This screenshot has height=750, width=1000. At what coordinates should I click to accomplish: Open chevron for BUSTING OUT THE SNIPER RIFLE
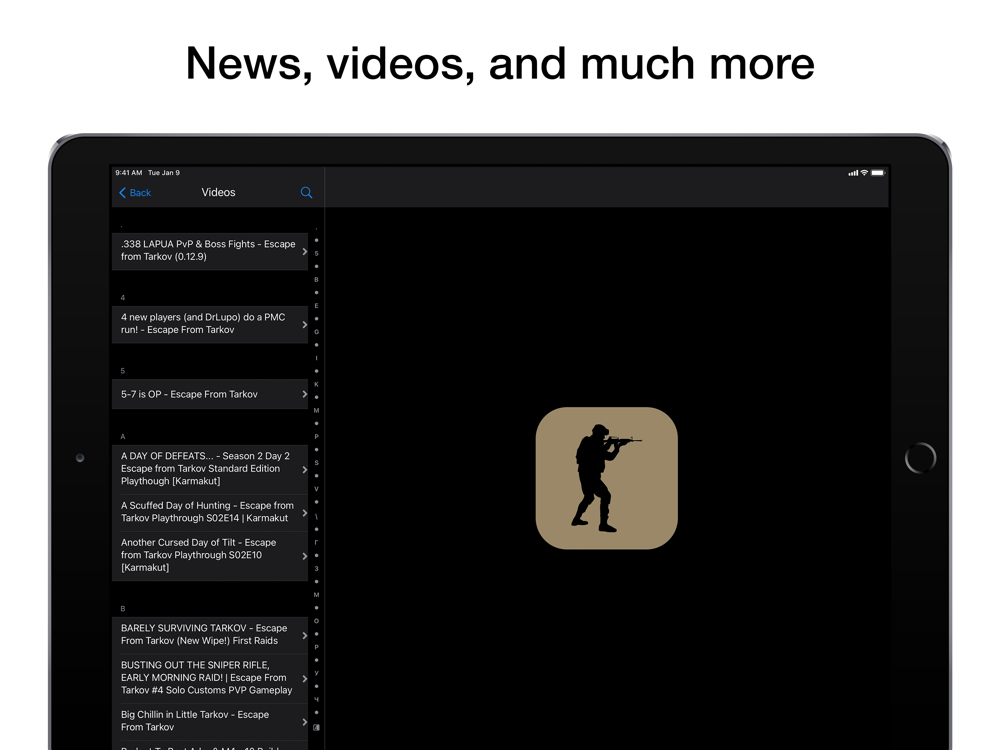[304, 679]
